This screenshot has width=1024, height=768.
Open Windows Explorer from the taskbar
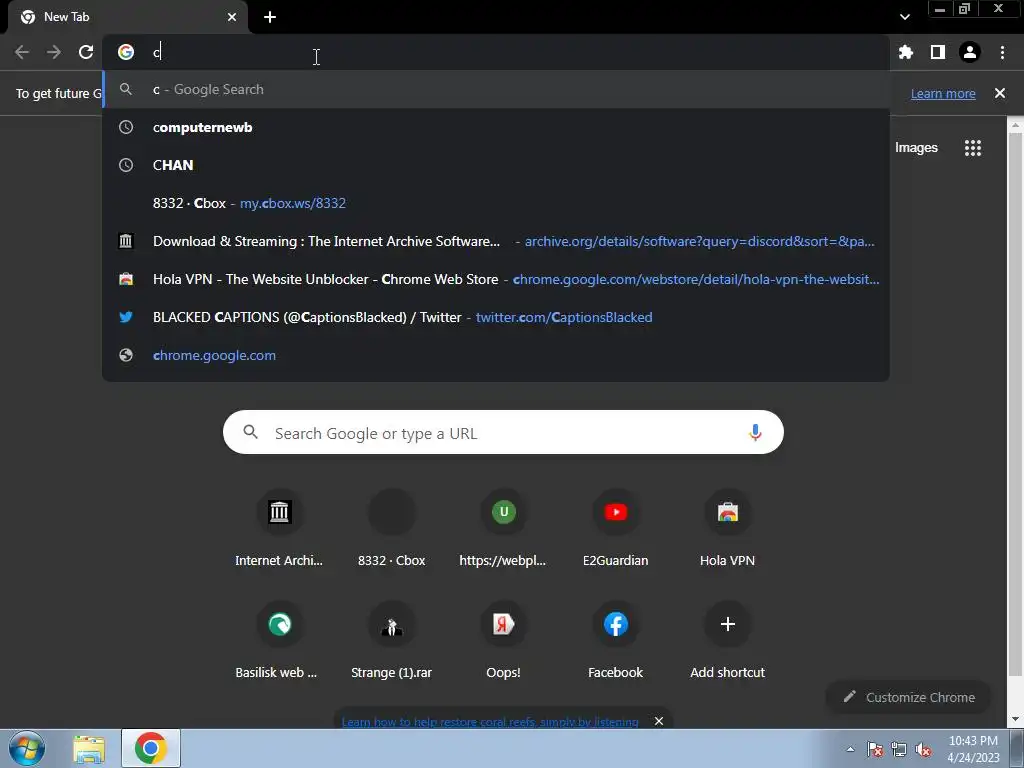coord(89,749)
